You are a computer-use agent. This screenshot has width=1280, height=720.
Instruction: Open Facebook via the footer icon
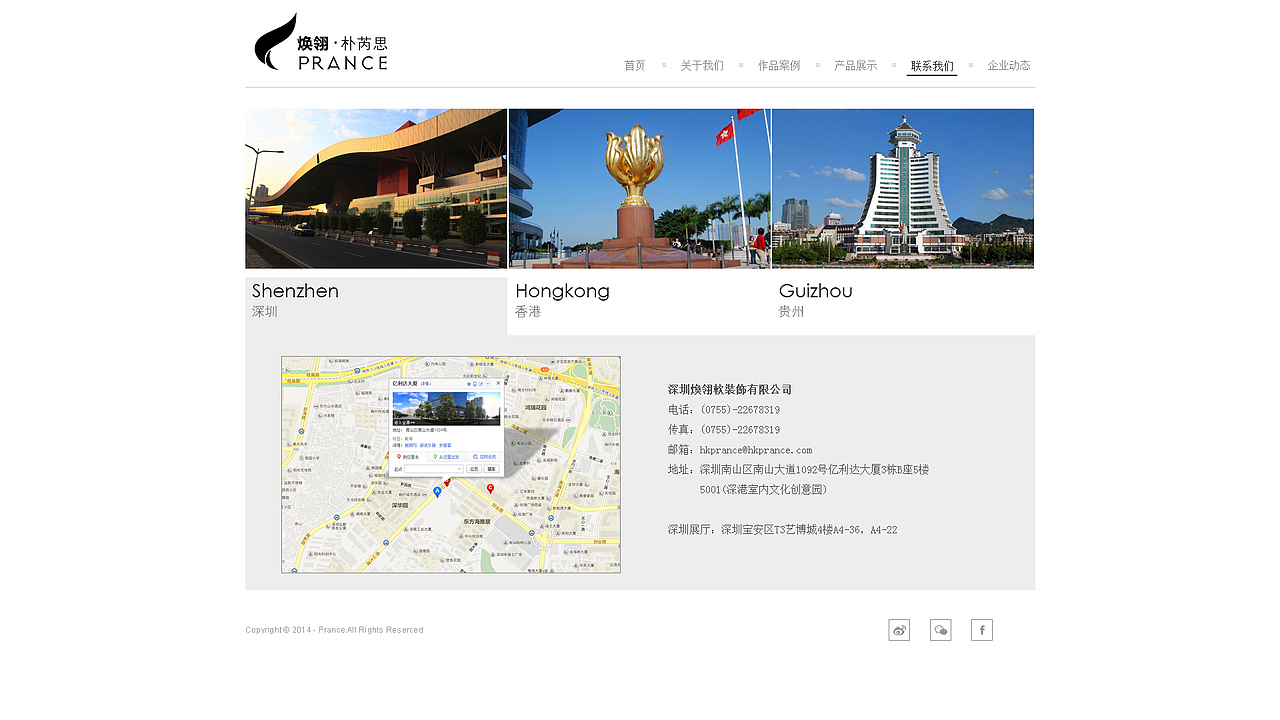click(x=981, y=630)
